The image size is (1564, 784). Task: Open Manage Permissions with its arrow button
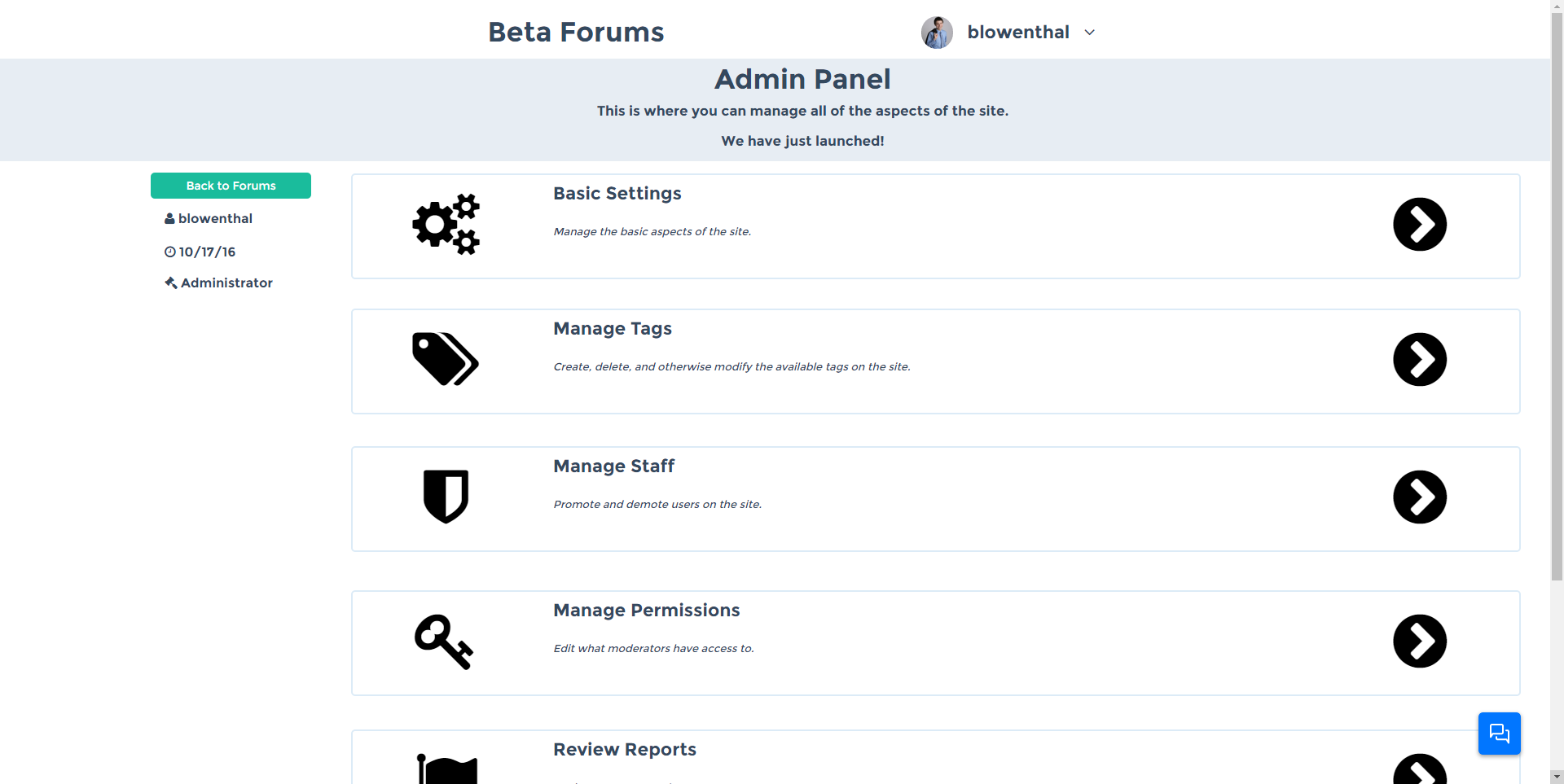point(1419,642)
